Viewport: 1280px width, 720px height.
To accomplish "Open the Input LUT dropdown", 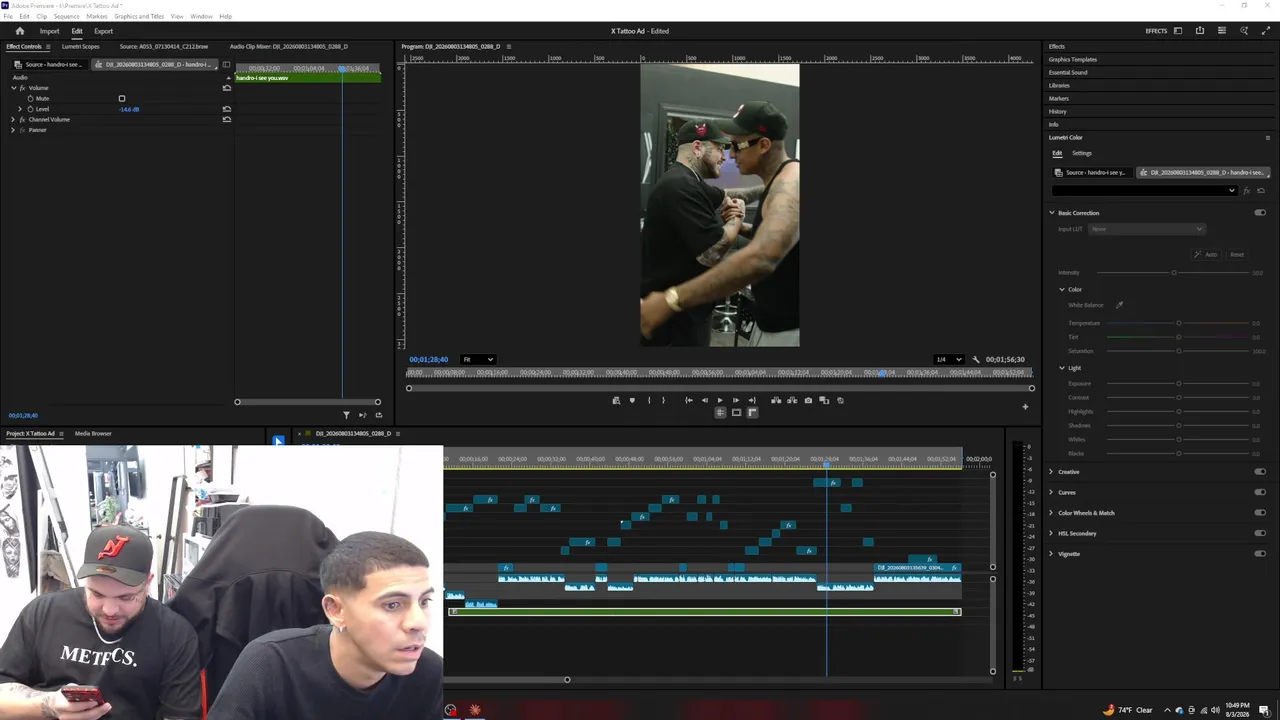I will point(1146,229).
